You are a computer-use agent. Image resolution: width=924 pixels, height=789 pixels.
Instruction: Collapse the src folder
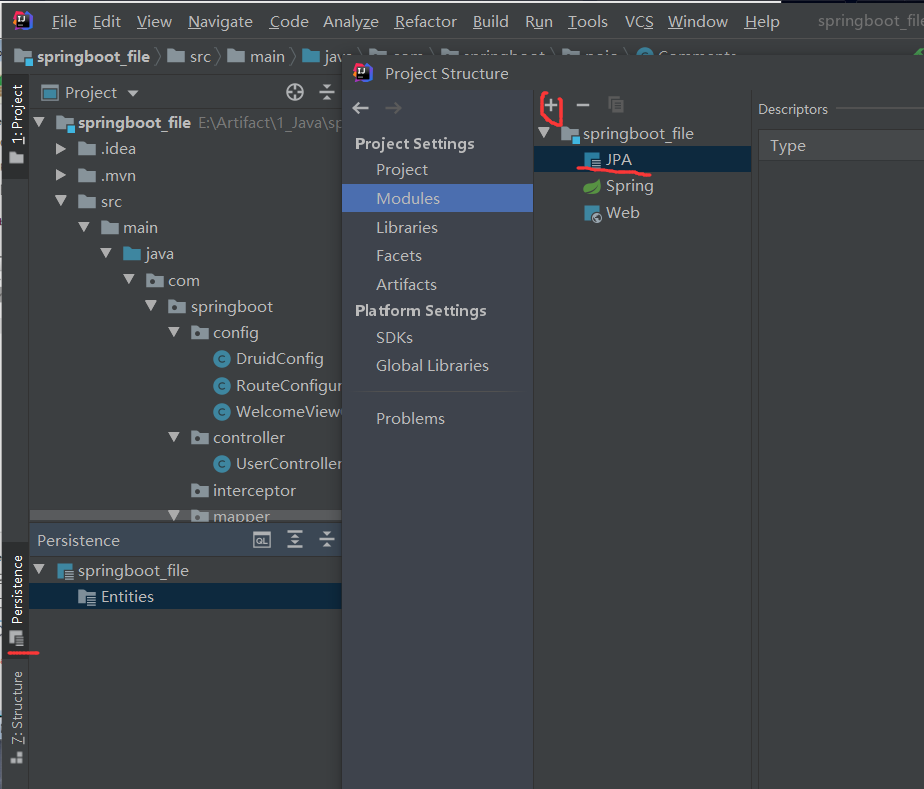tap(61, 201)
